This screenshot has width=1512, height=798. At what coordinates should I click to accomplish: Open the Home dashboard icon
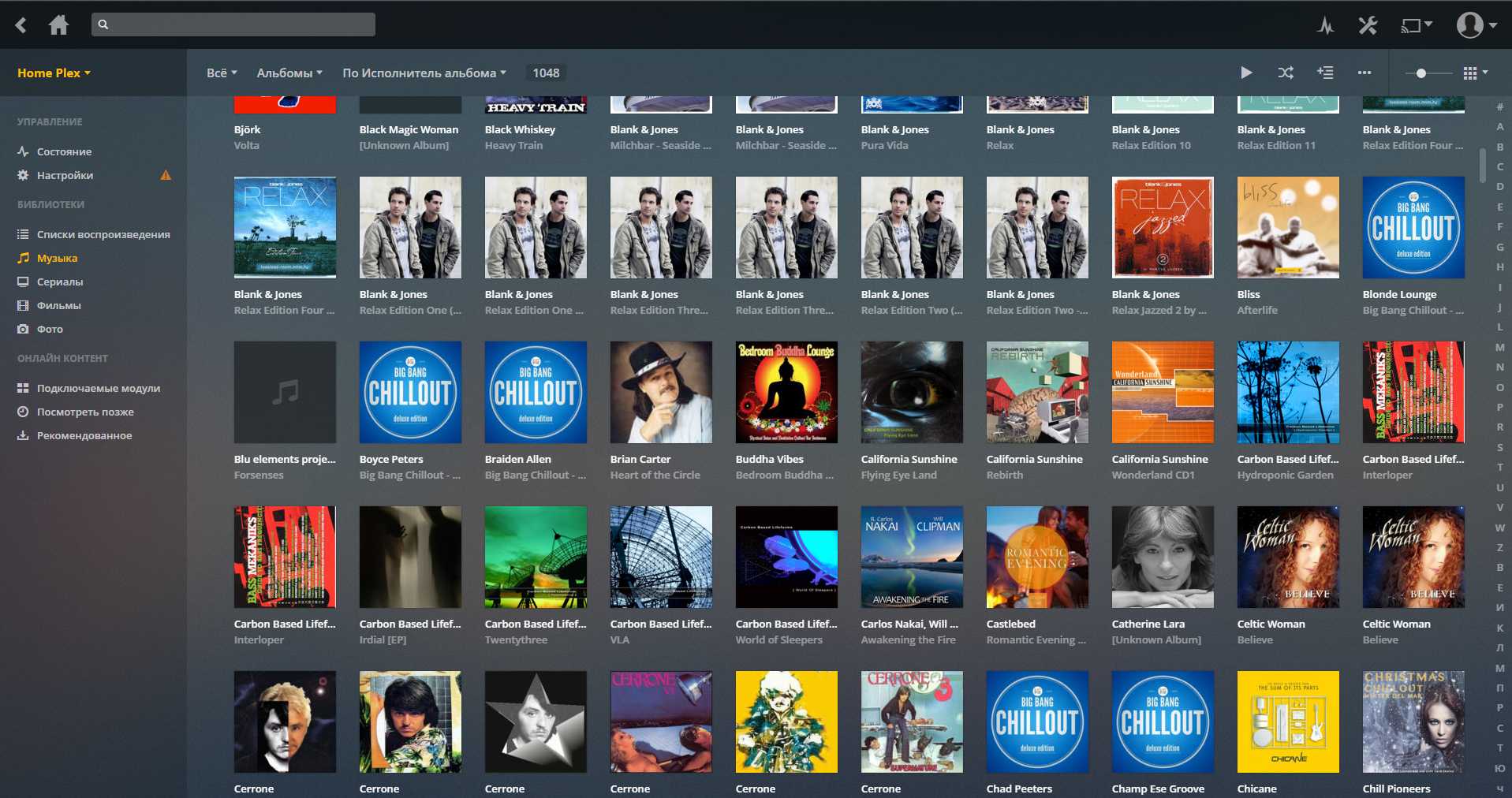click(58, 25)
